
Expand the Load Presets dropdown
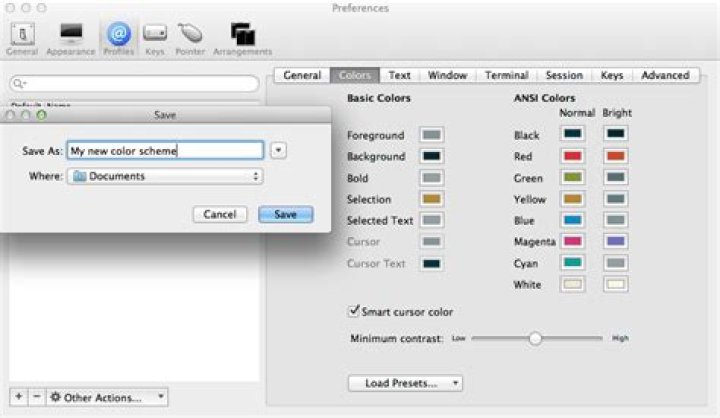[x=405, y=383]
